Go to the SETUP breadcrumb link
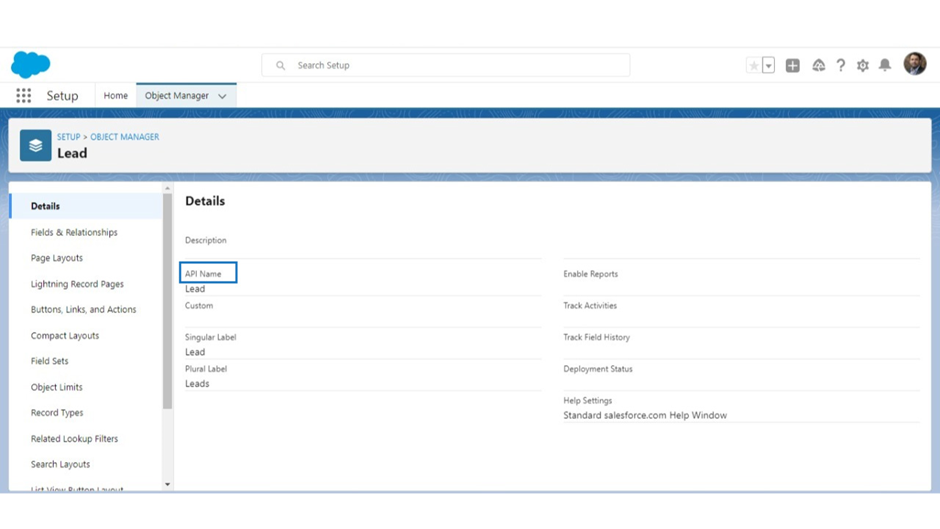The width and height of the screenshot is (940, 529). tap(68, 137)
